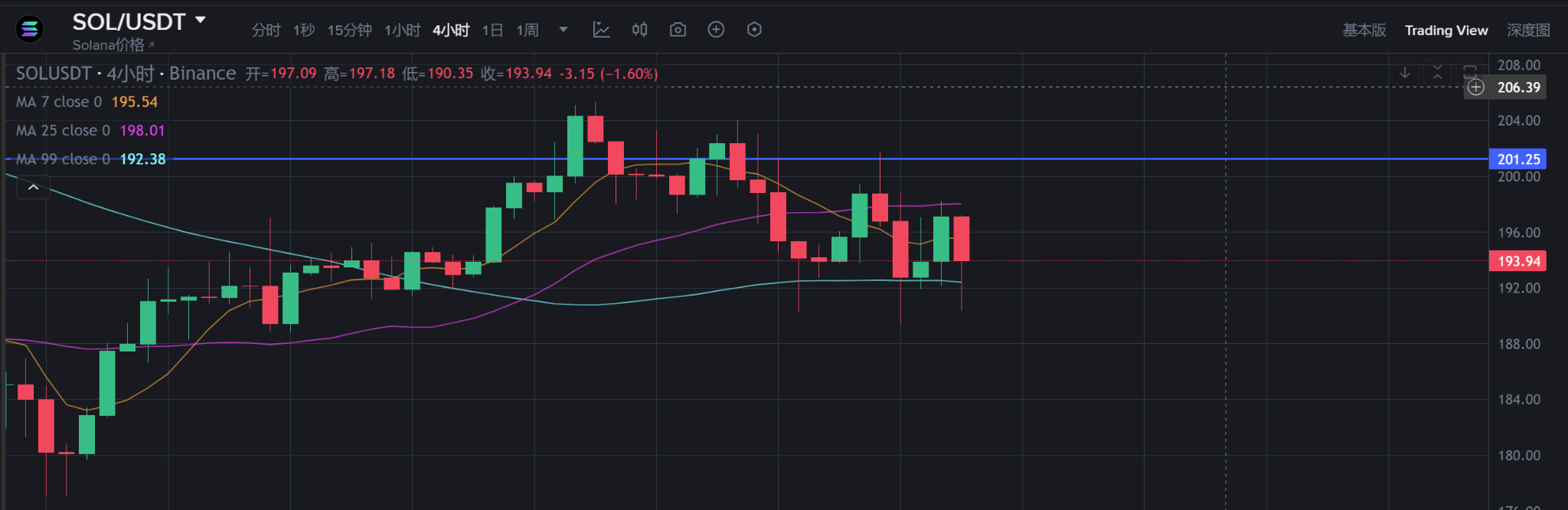Open the Solana价格 link
This screenshot has height=510, width=1568.
pyautogui.click(x=113, y=45)
